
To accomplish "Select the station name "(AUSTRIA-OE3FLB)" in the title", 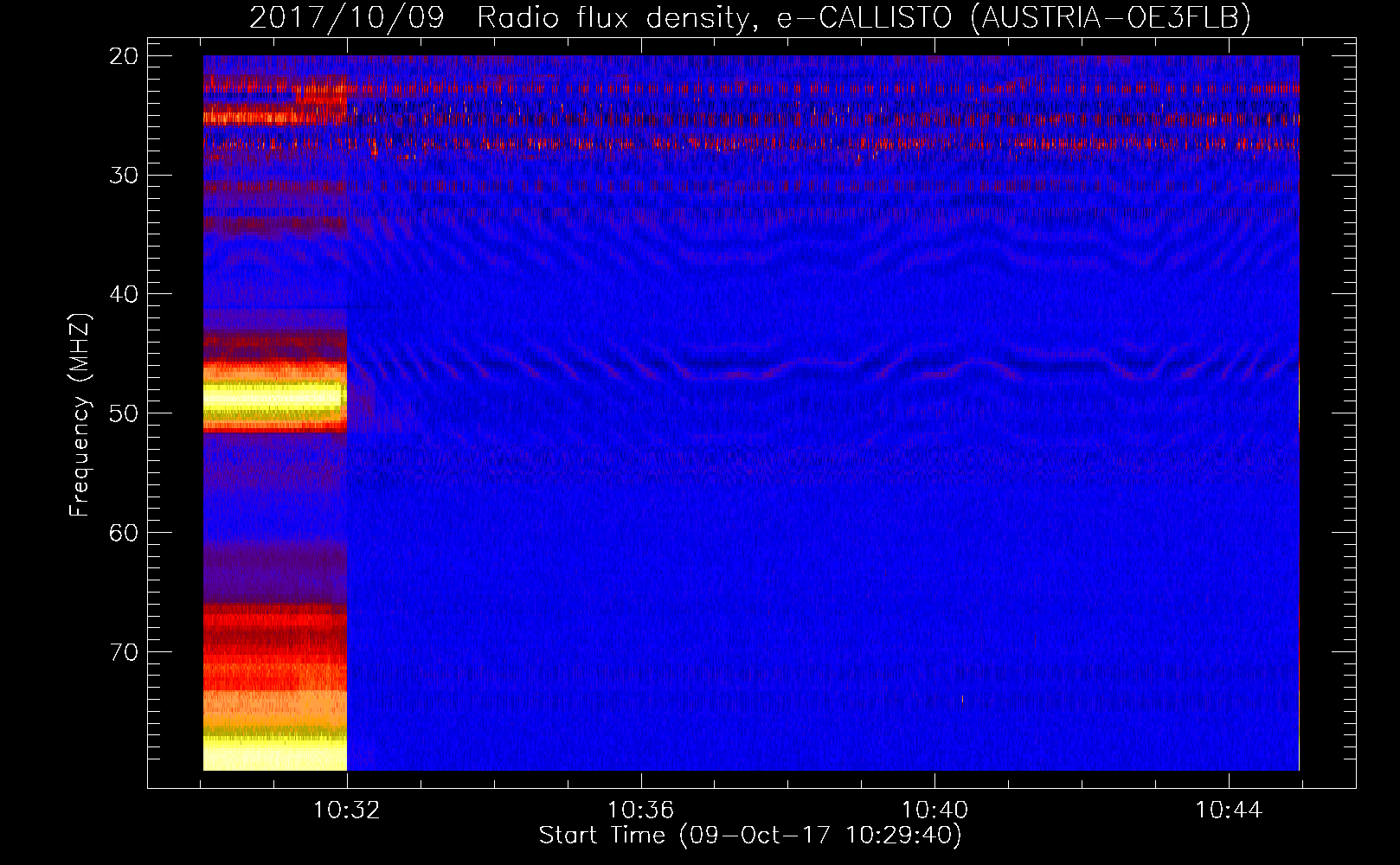I will 1111,17.
